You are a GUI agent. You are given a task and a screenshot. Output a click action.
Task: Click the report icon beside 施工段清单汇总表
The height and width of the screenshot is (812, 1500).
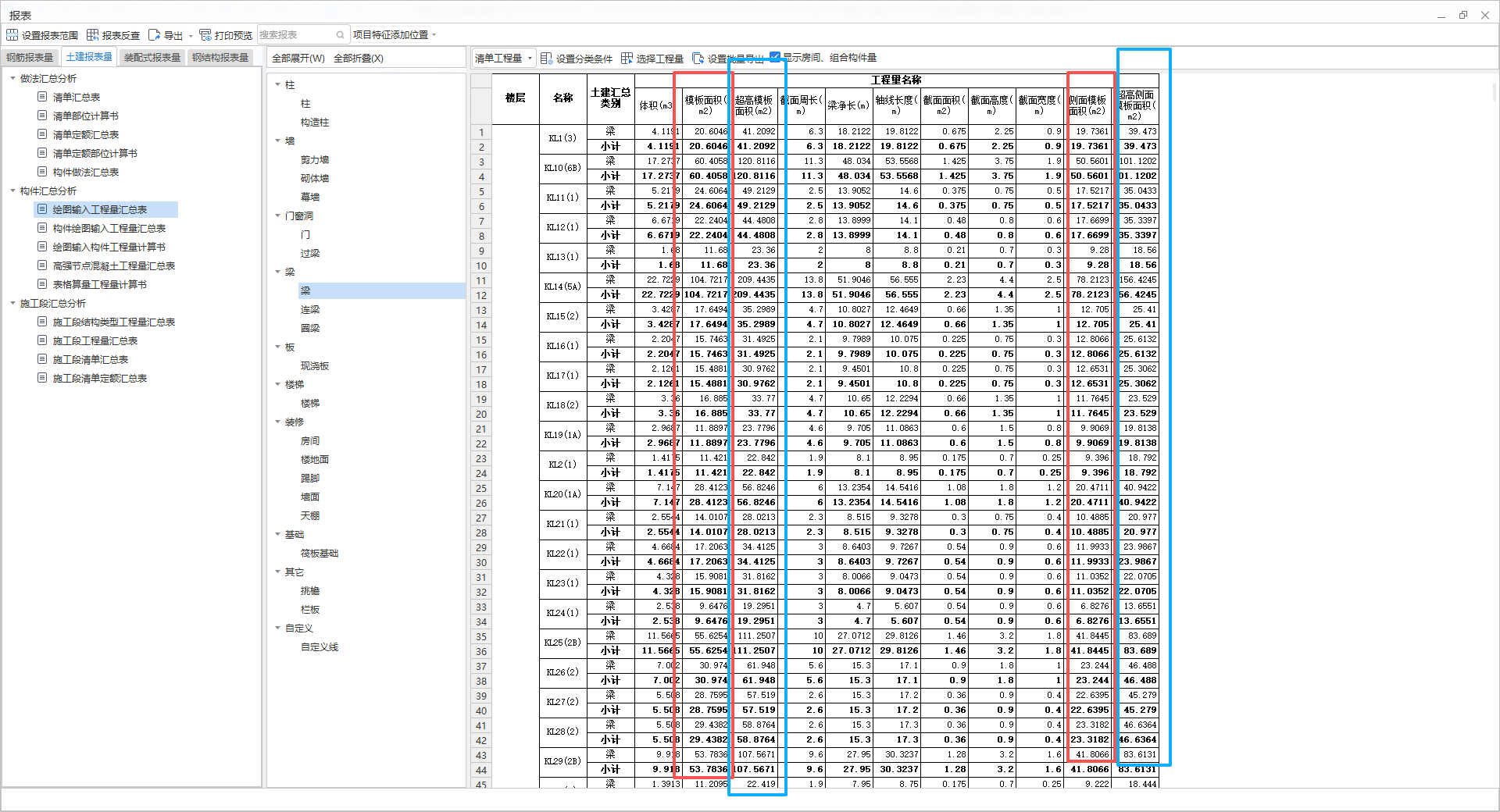click(x=42, y=359)
